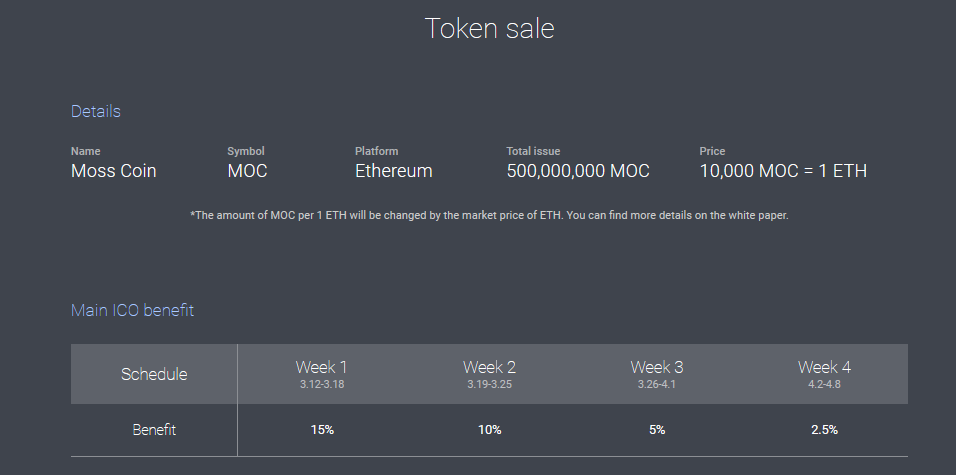The height and width of the screenshot is (475, 956).
Task: Click the 10% benefit cell
Action: click(489, 430)
